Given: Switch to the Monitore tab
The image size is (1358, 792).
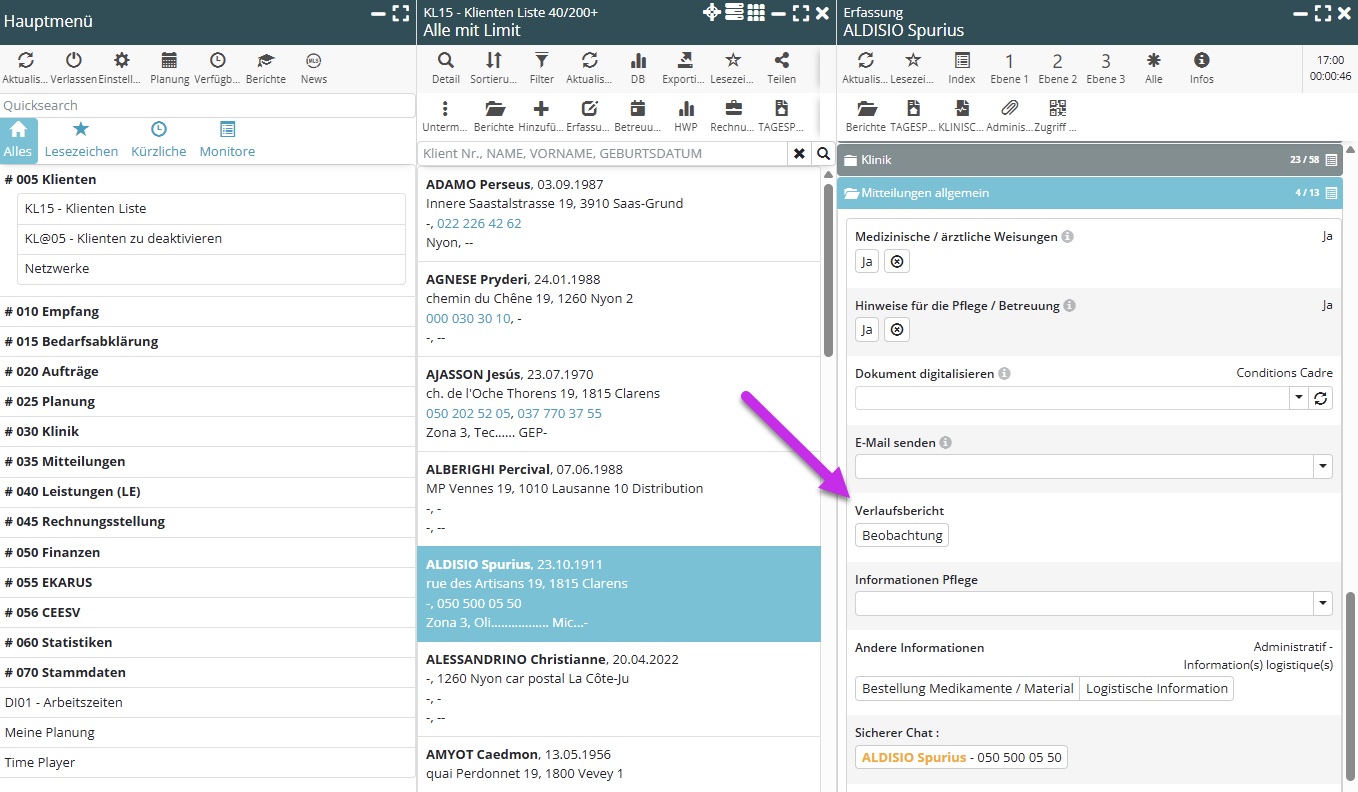Looking at the screenshot, I should tap(227, 140).
